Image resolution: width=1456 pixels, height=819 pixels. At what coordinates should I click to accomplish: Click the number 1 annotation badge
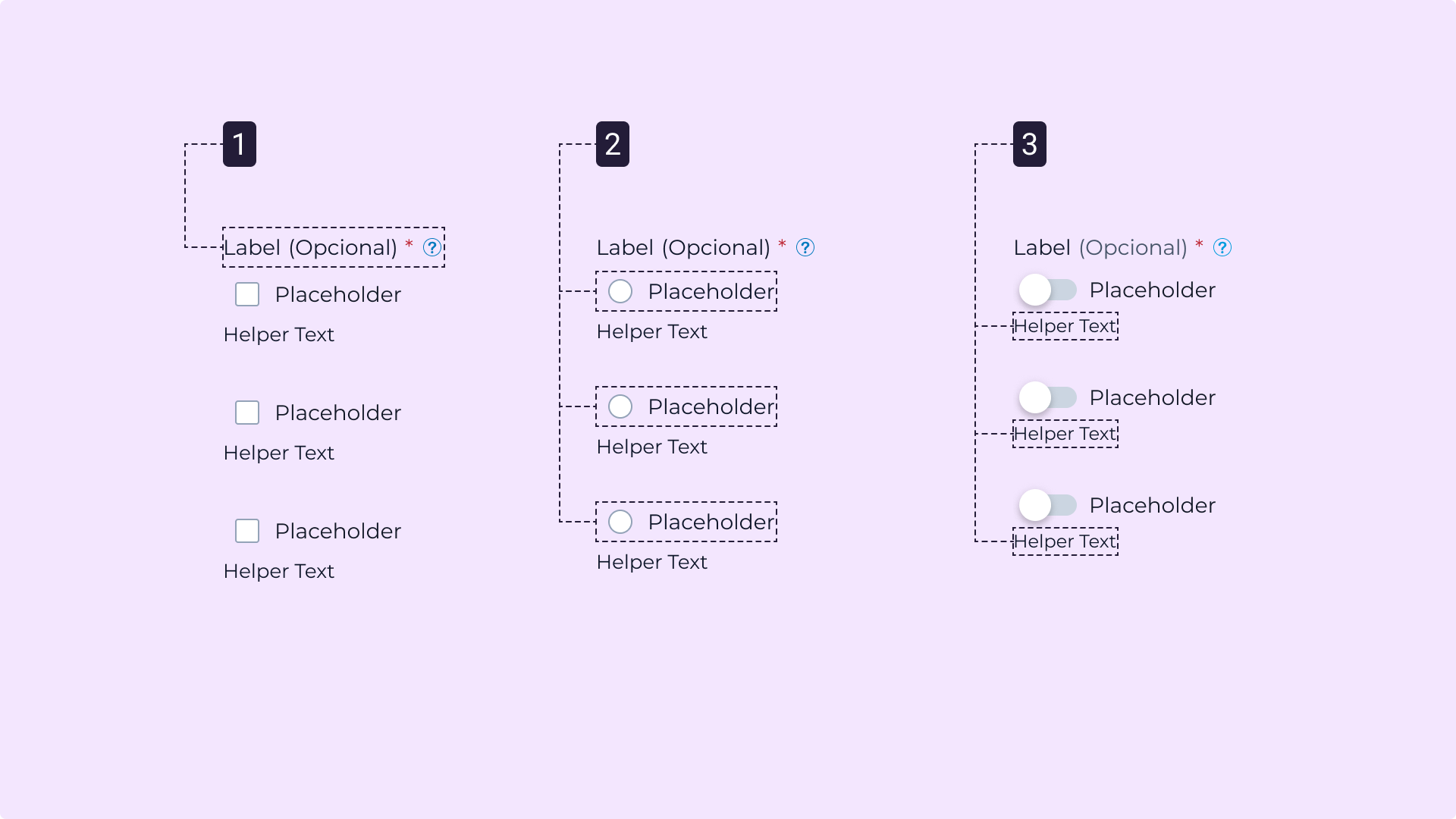240,144
